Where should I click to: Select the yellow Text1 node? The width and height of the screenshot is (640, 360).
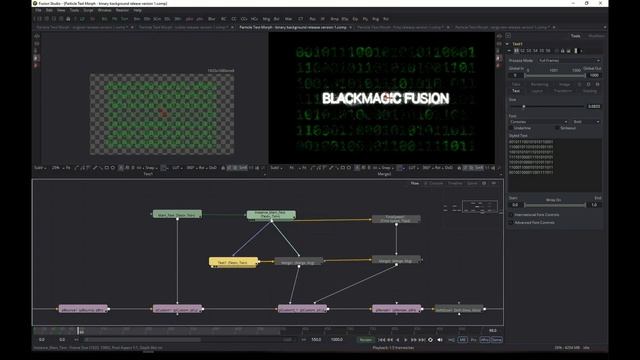[233, 262]
